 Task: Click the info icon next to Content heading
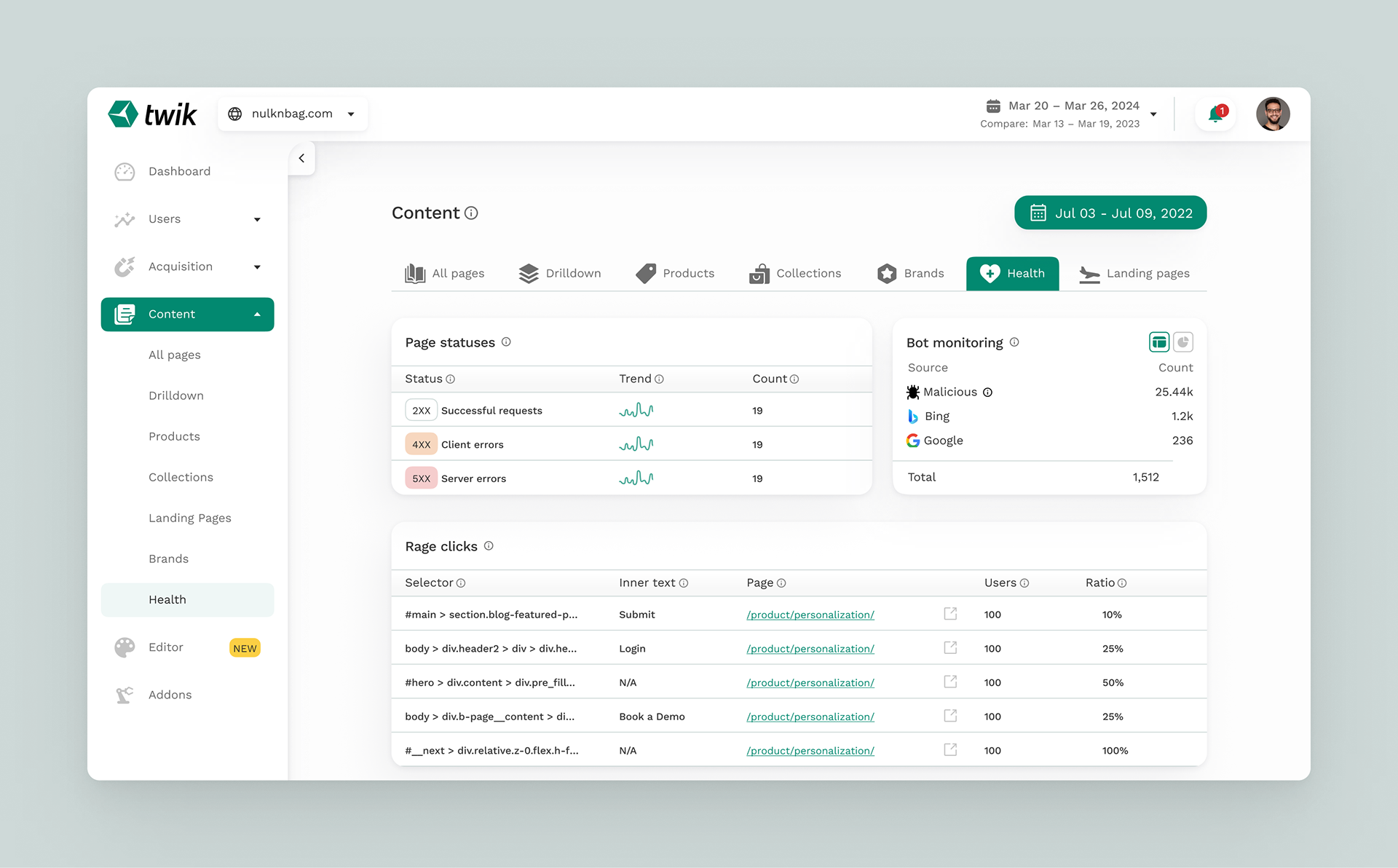471,213
